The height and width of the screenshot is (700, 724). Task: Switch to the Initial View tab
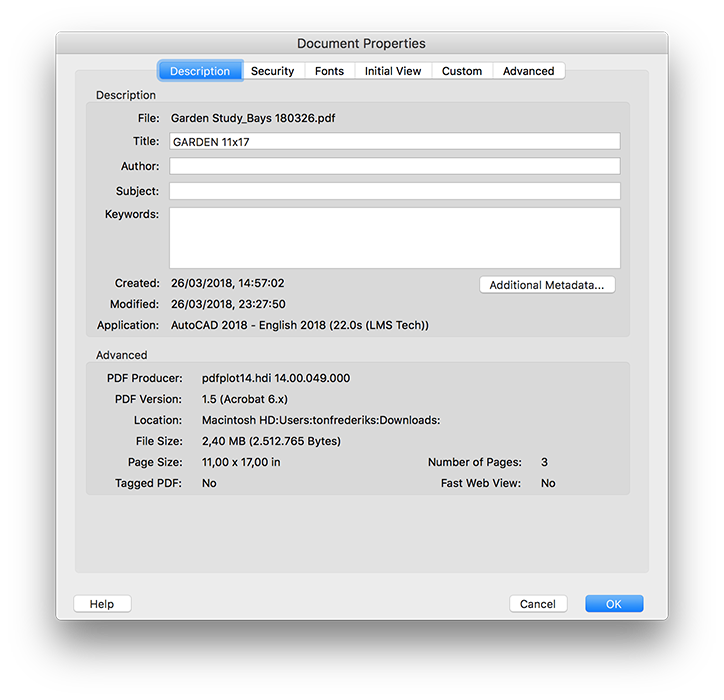393,71
